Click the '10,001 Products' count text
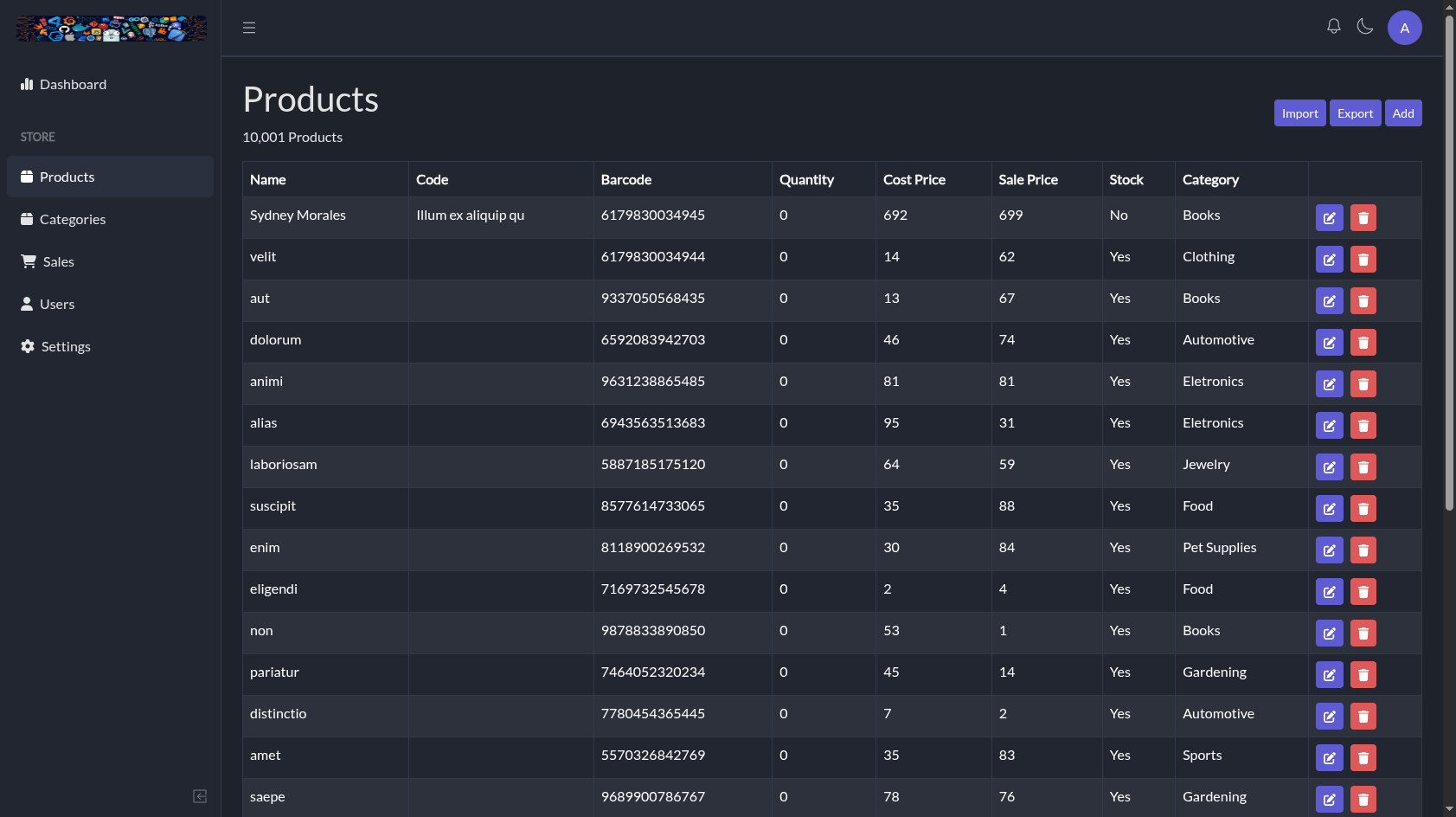Screen dimensions: 1456x817 (292, 137)
